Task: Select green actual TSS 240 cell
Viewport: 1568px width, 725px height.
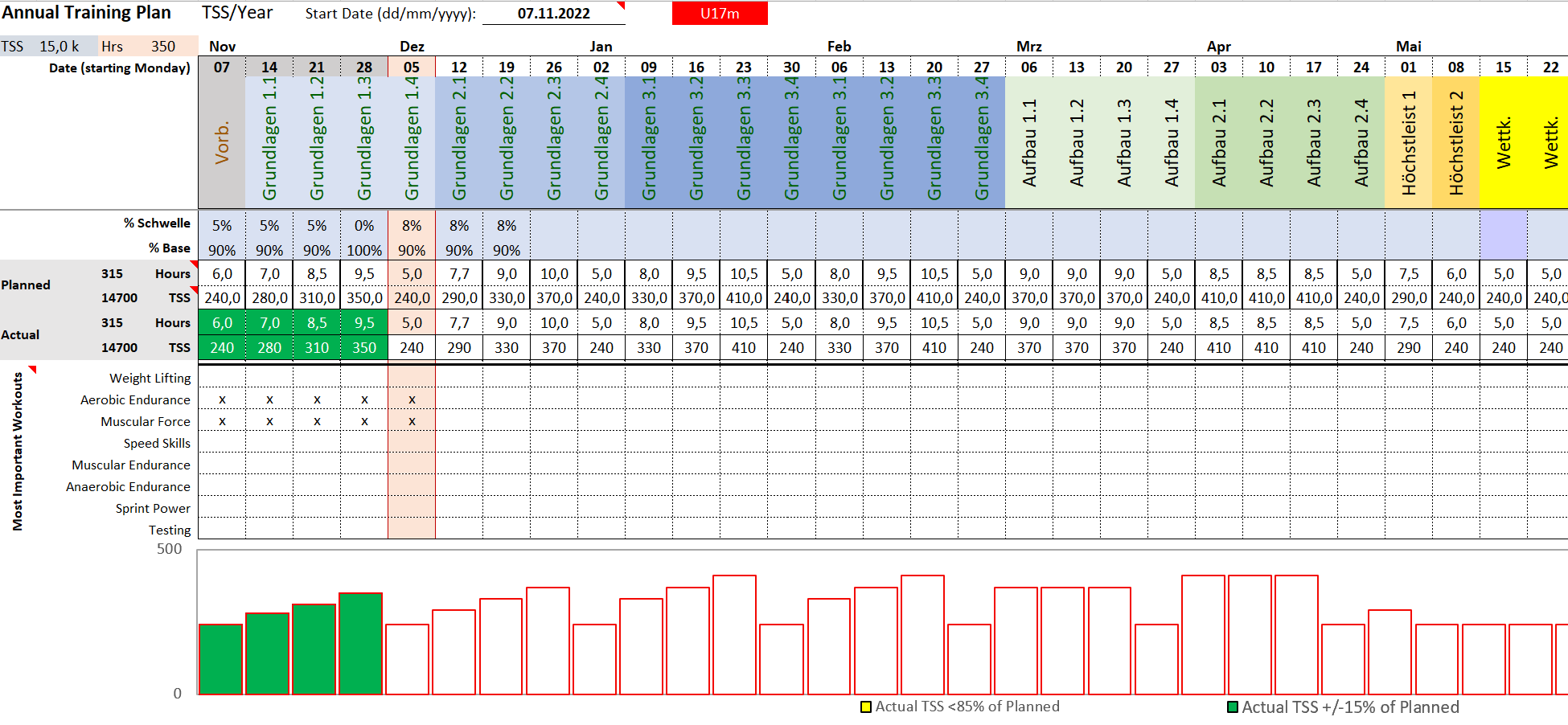Action: click(222, 347)
